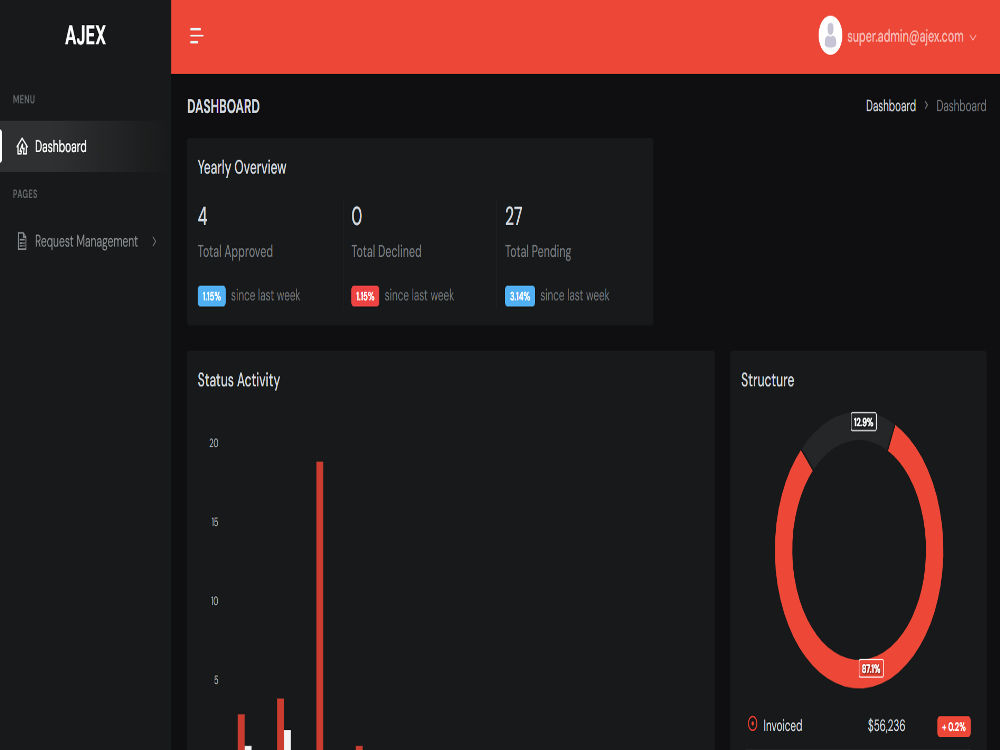Click the Total Declined label
The image size is (1000, 750).
(x=386, y=252)
